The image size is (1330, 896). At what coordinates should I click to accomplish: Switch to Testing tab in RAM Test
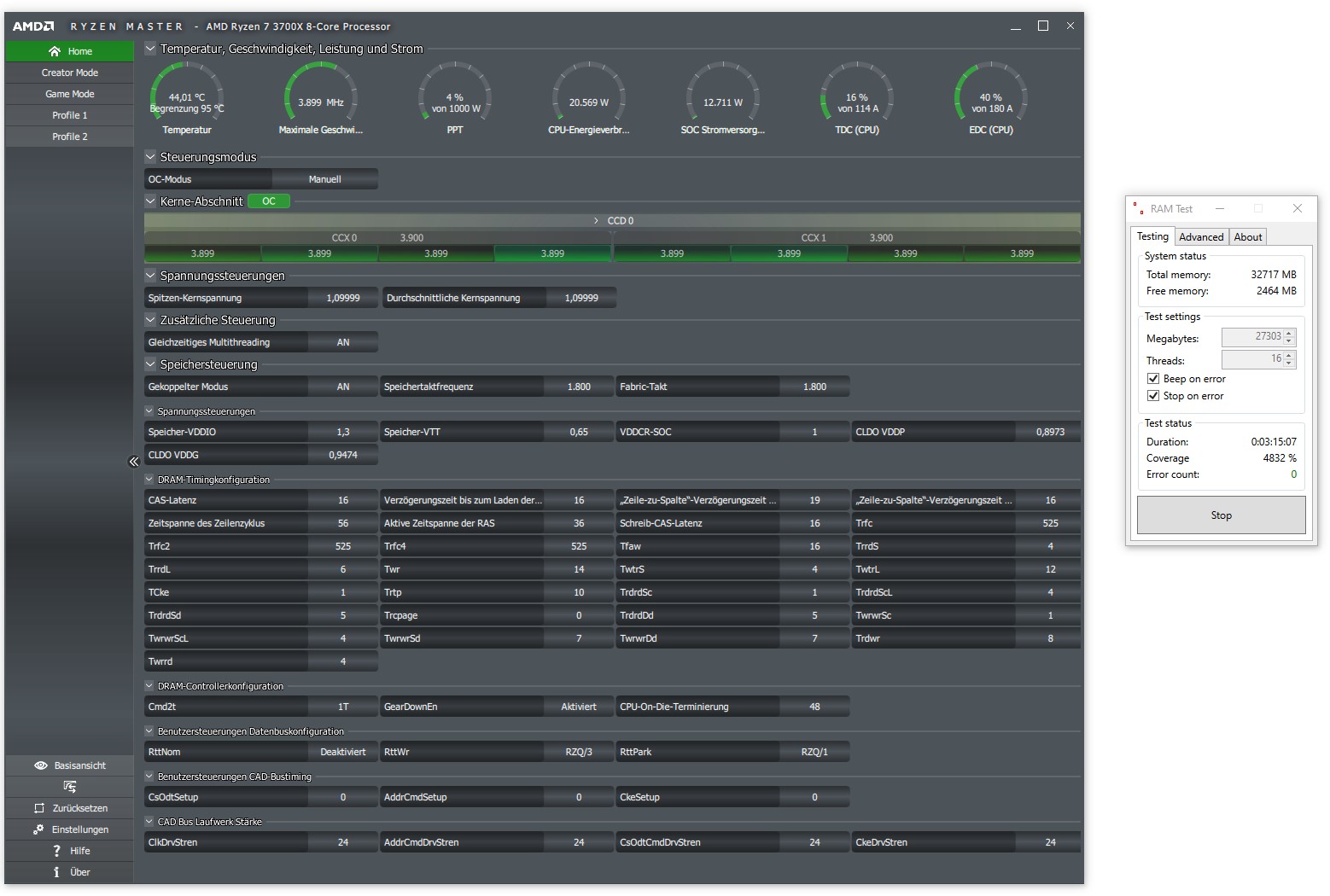(x=1152, y=236)
